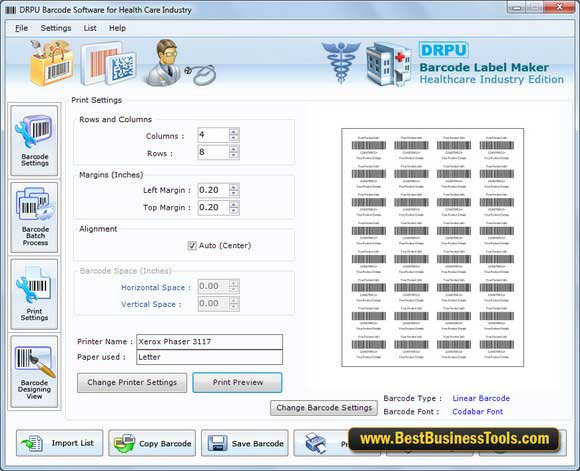Click the Paper used text field

[209, 357]
